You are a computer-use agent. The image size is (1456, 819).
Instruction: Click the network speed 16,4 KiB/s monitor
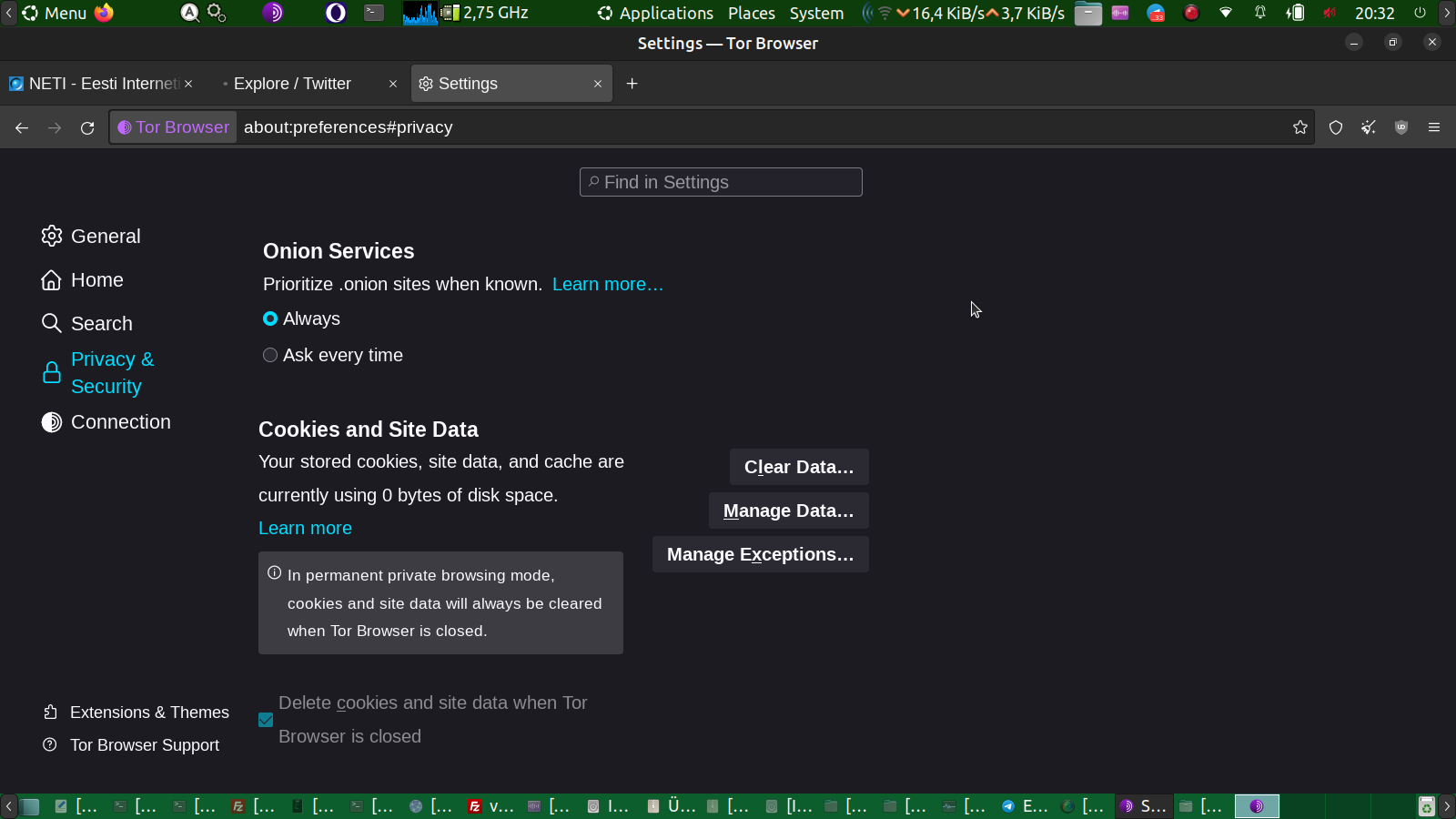point(941,13)
